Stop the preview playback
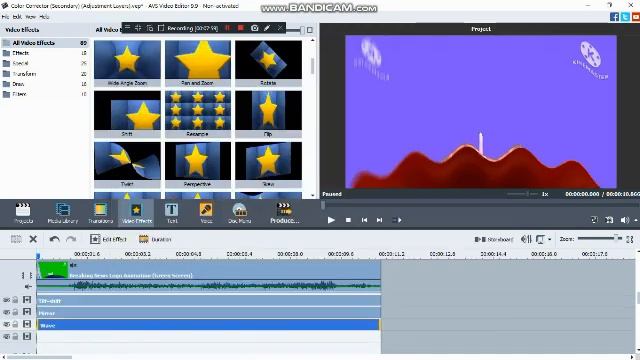The image size is (640, 360). (348, 220)
